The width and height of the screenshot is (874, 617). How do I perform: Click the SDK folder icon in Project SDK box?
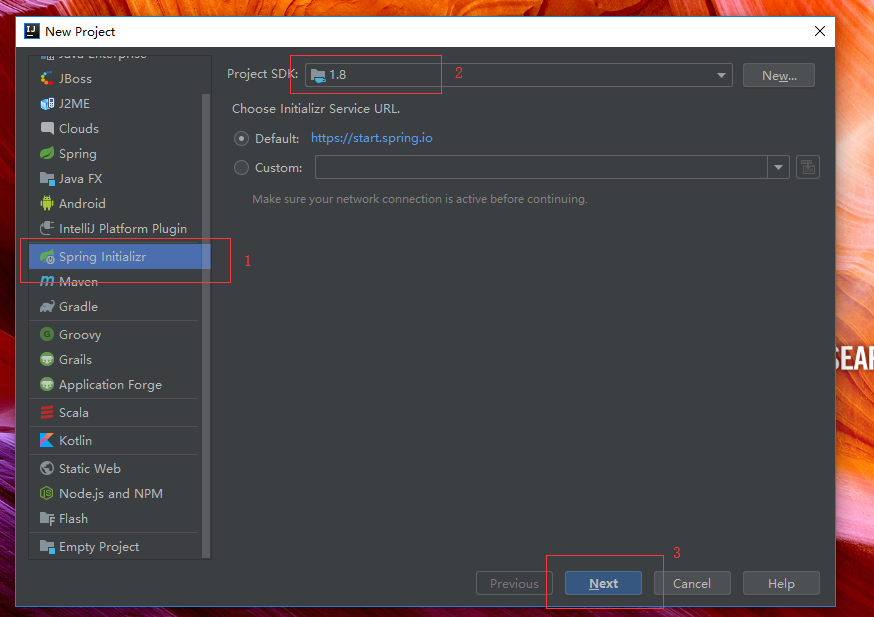[318, 75]
